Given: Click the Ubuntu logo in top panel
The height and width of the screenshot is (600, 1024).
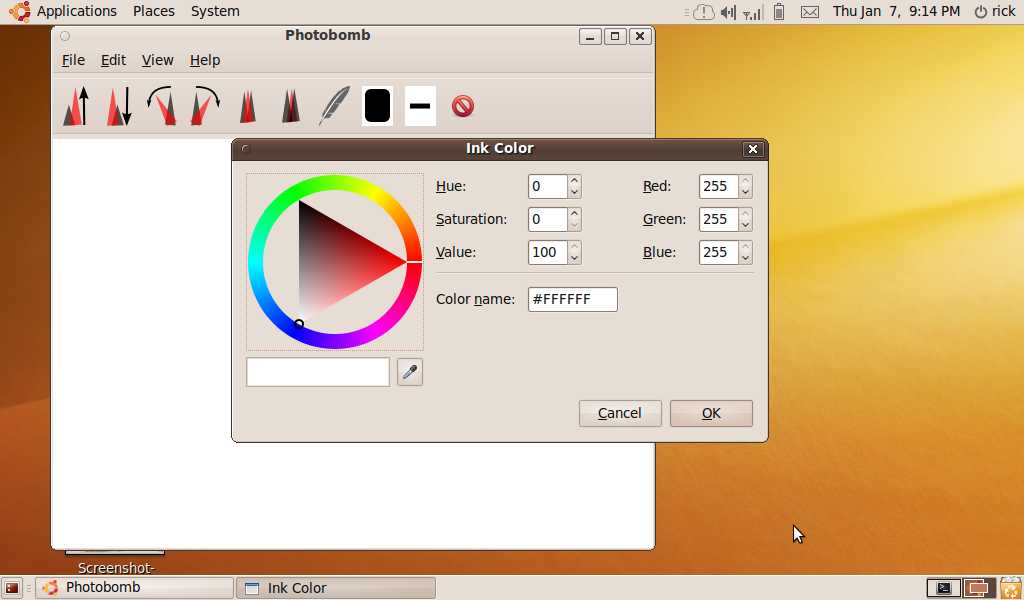Looking at the screenshot, I should pyautogui.click(x=20, y=11).
